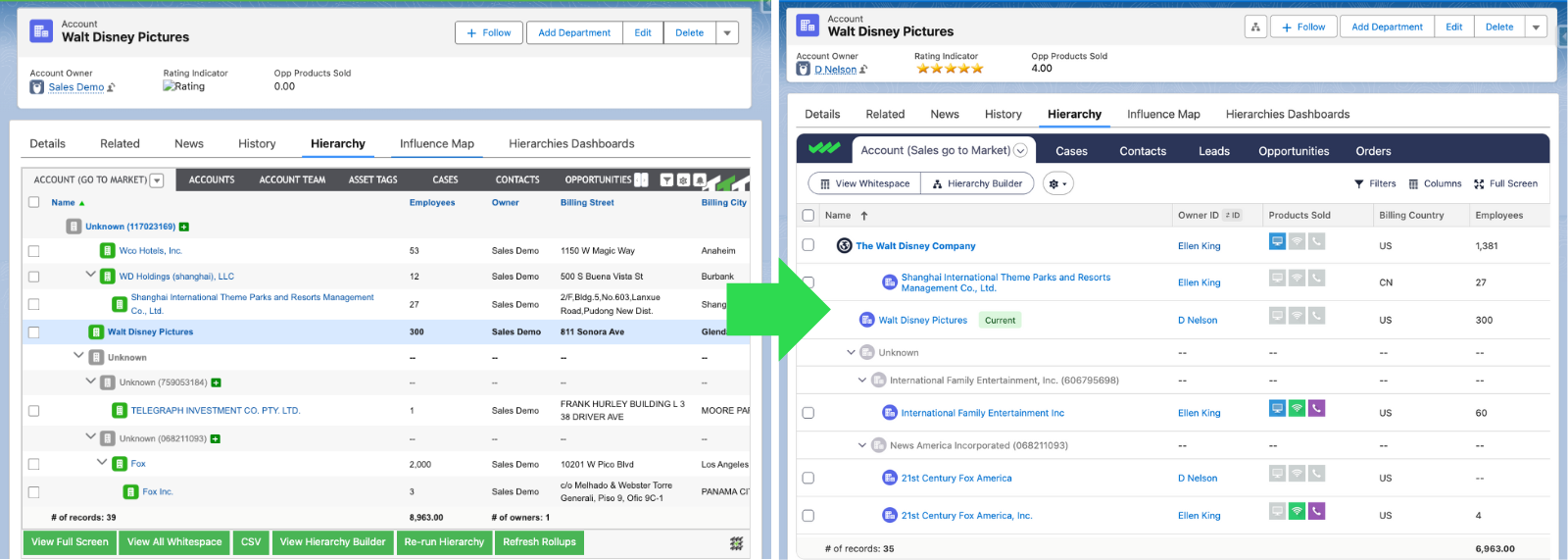Select all rows via right table header checkbox
The width and height of the screenshot is (1568, 560).
(x=808, y=215)
